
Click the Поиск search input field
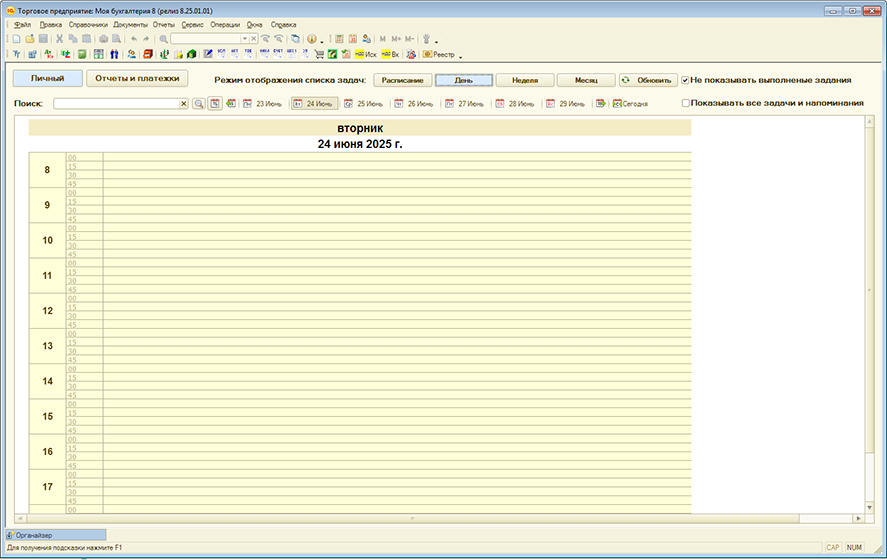116,103
